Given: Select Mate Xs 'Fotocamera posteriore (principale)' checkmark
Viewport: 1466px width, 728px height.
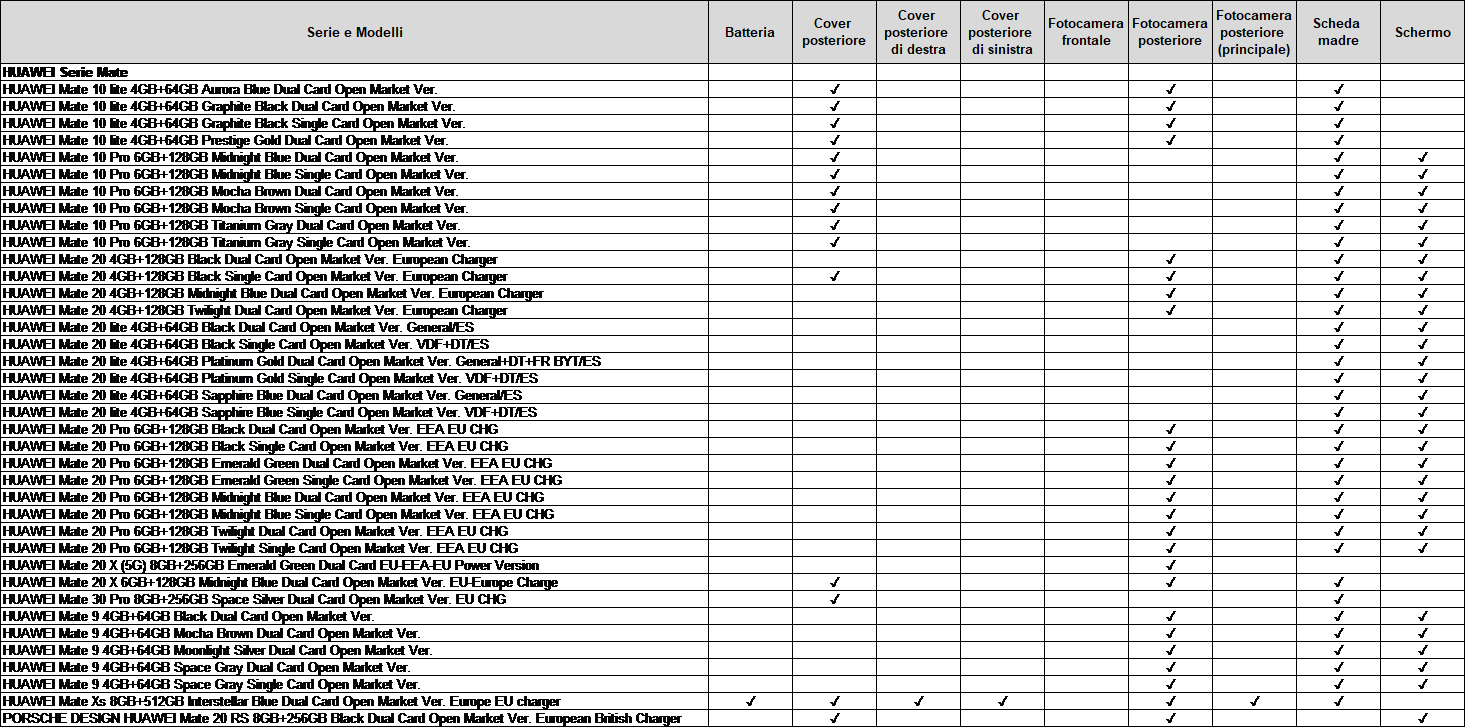Looking at the screenshot, I should click(x=1254, y=702).
